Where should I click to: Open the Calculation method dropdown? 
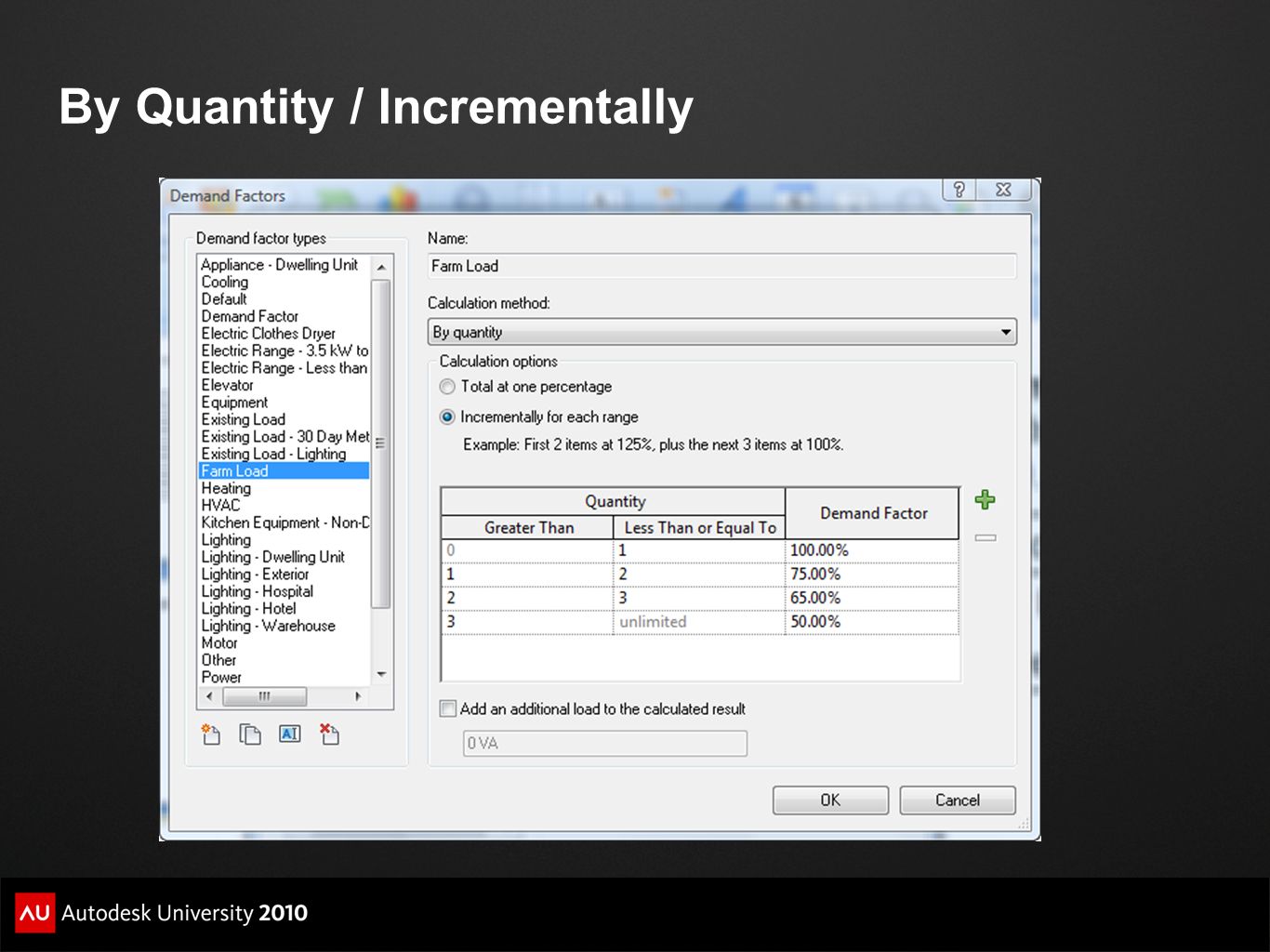click(x=721, y=333)
